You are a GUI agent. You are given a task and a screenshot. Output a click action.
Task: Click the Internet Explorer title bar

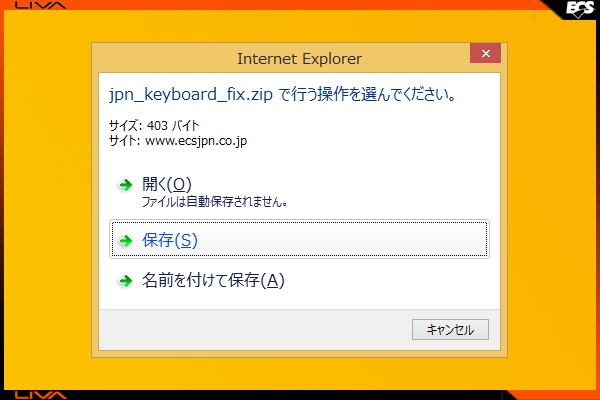click(x=299, y=59)
